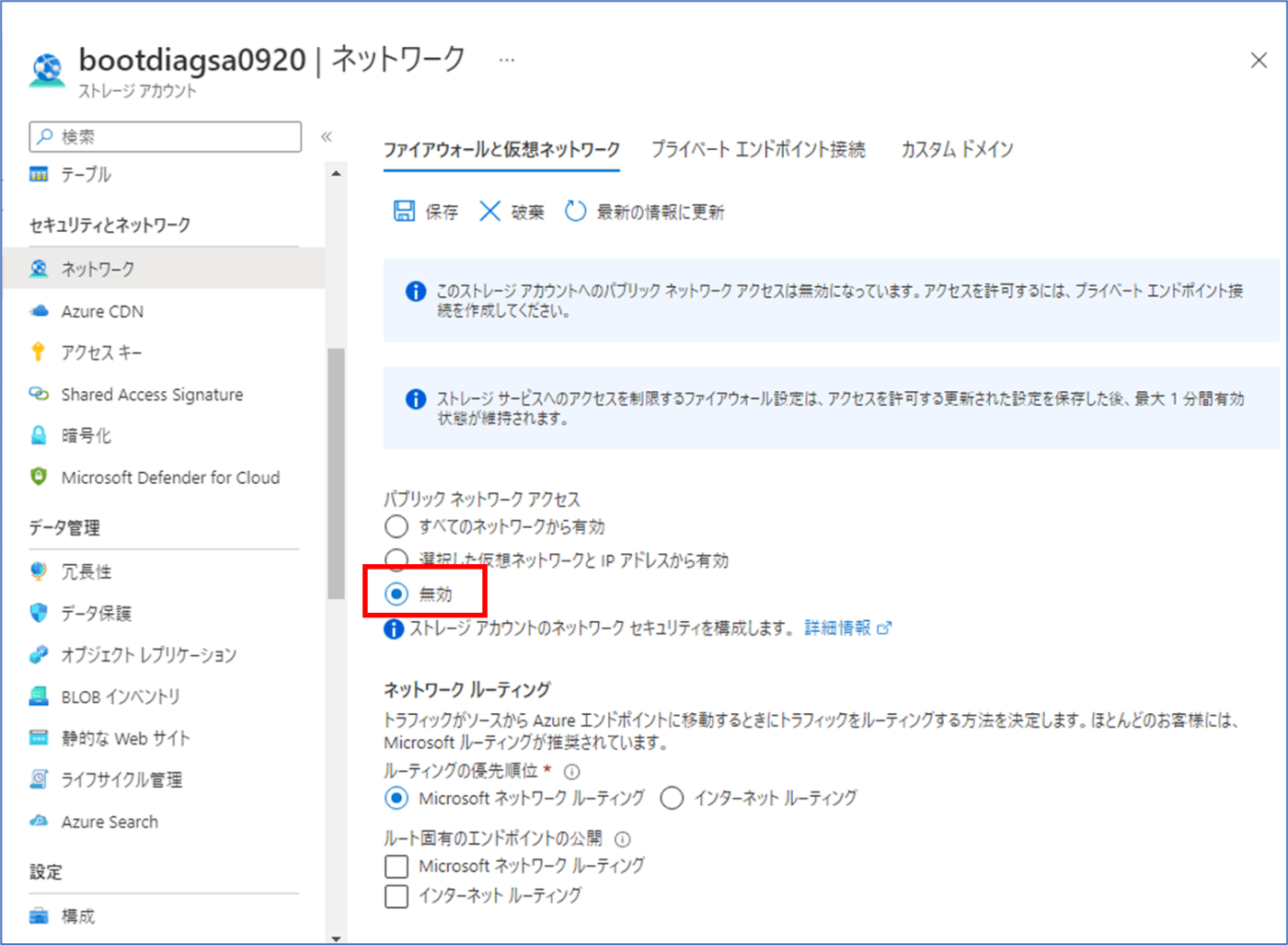Click the オブジェクト レプリケーション icon
Image resolution: width=1288 pixels, height=945 pixels.
pyautogui.click(x=39, y=654)
